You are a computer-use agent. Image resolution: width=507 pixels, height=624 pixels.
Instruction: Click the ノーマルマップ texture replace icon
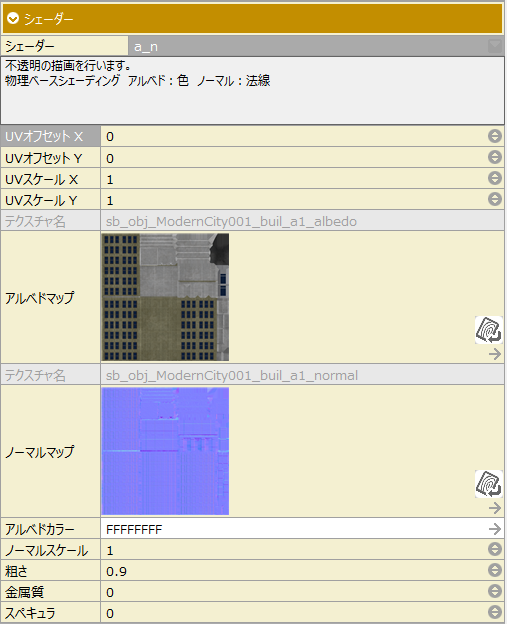click(489, 484)
